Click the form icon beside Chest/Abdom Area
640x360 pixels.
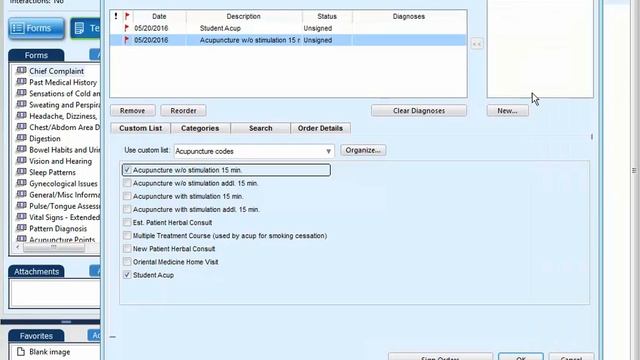(x=21, y=127)
